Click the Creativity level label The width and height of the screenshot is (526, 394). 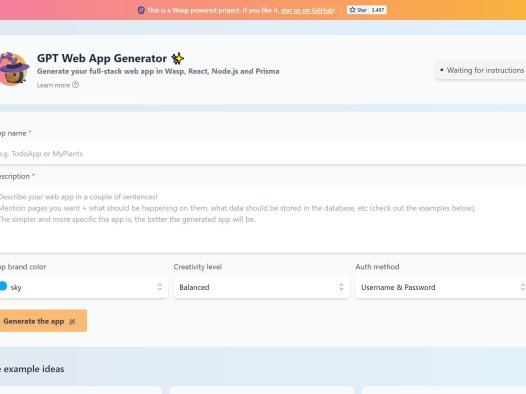coord(198,267)
